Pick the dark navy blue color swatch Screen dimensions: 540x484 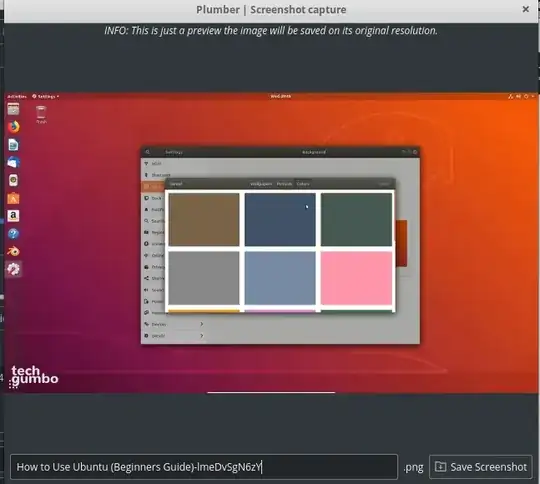(x=280, y=219)
